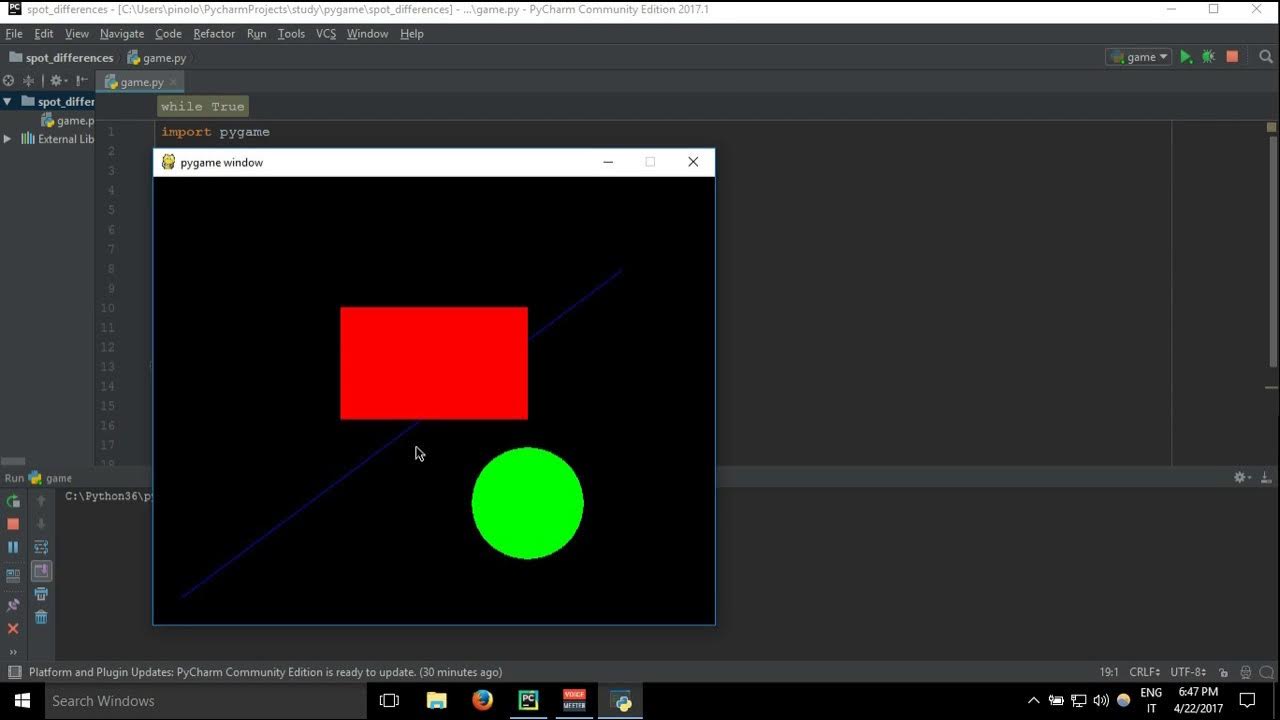This screenshot has width=1280, height=720.
Task: Click game.py breadcrumb in navigation bar
Action: [157, 58]
